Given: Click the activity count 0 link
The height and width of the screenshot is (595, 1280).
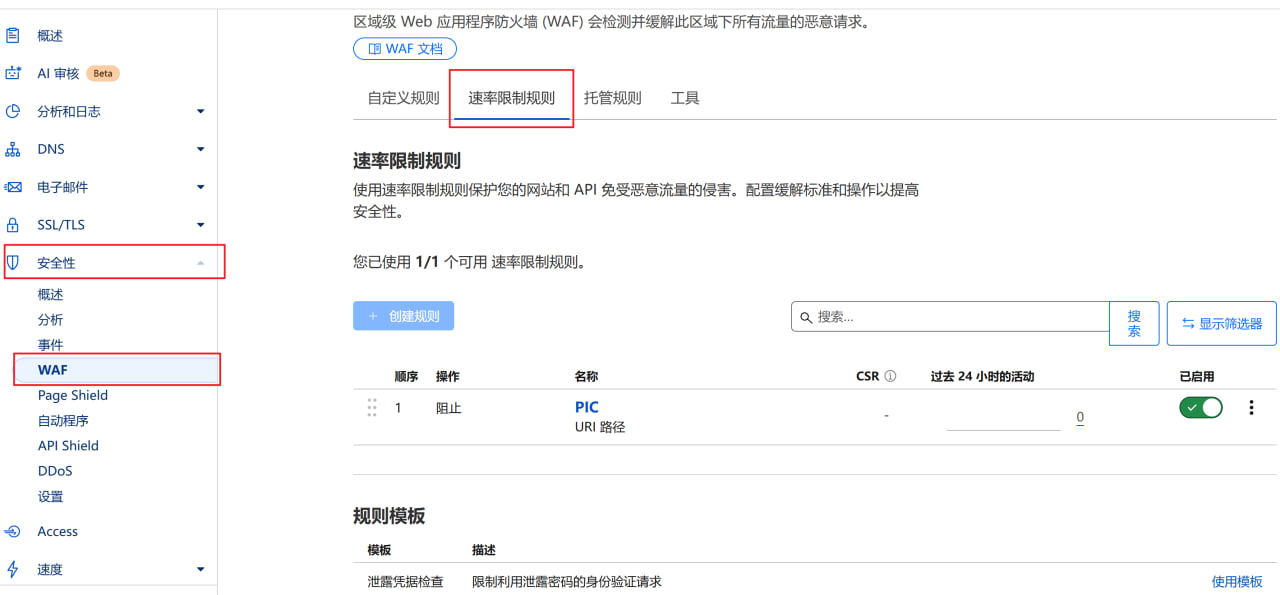Looking at the screenshot, I should point(1080,418).
